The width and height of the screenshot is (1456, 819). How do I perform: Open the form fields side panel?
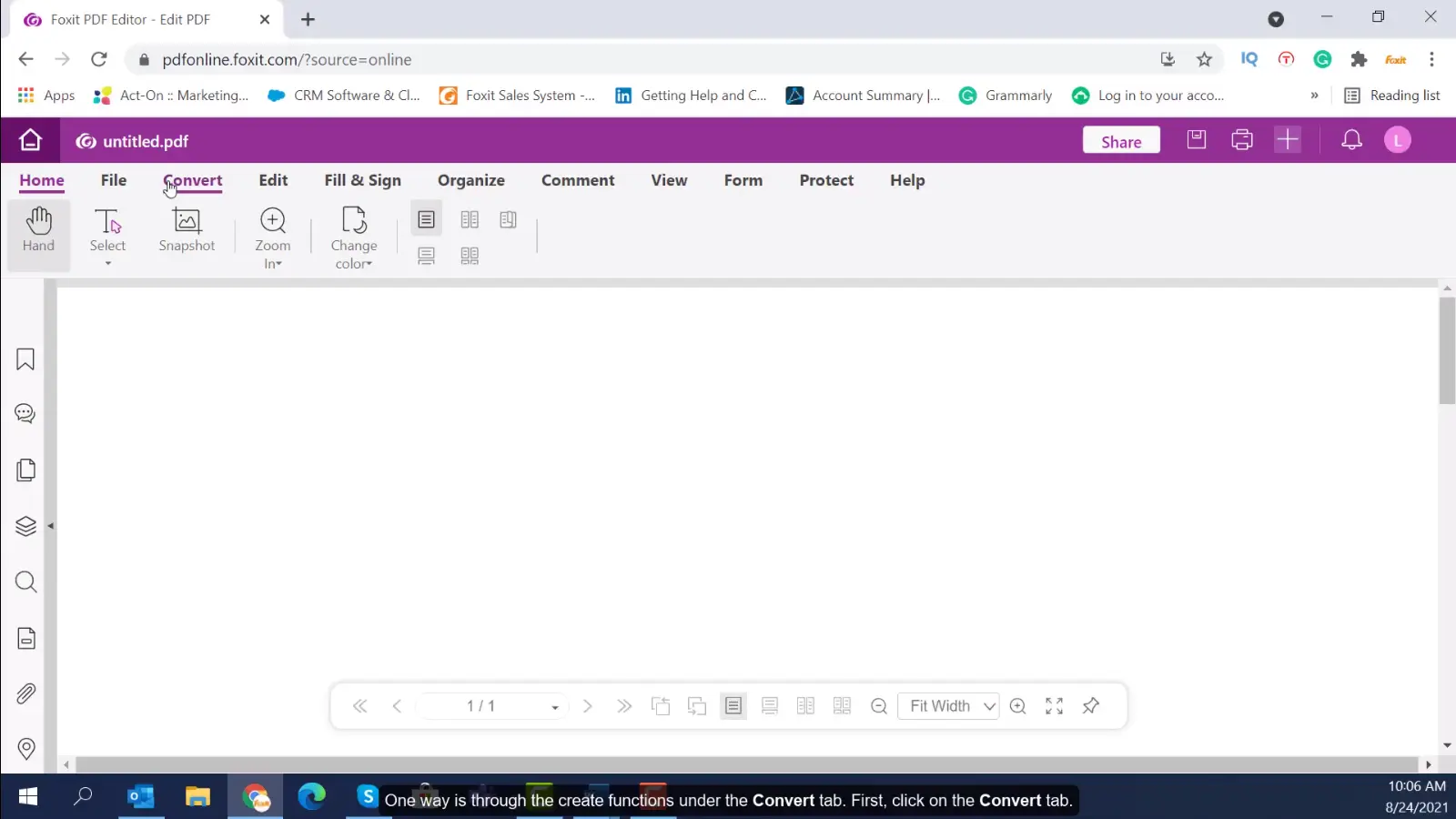25,638
